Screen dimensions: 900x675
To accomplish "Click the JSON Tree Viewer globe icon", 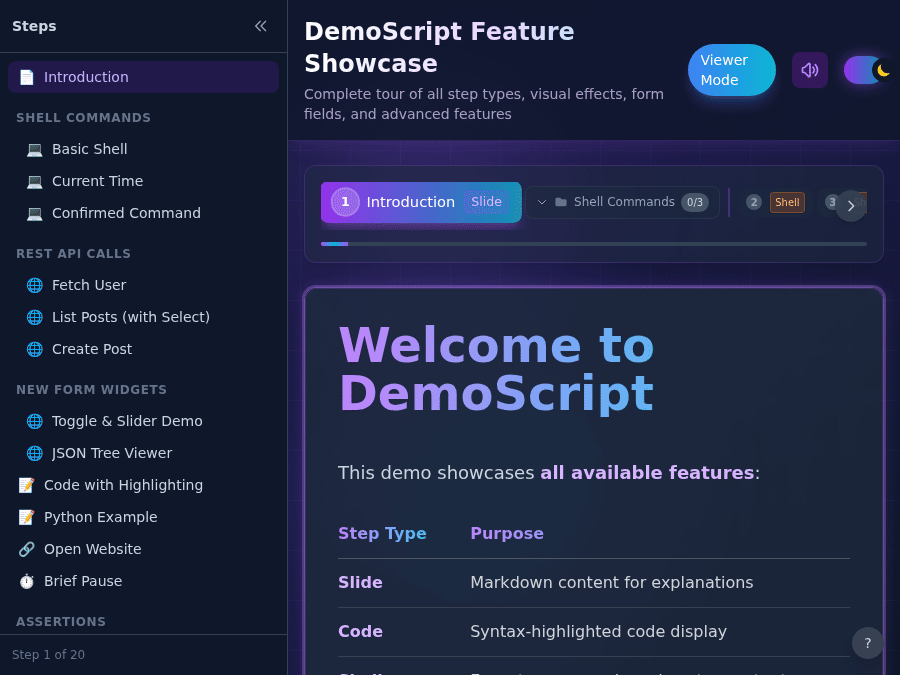I will tap(34, 453).
